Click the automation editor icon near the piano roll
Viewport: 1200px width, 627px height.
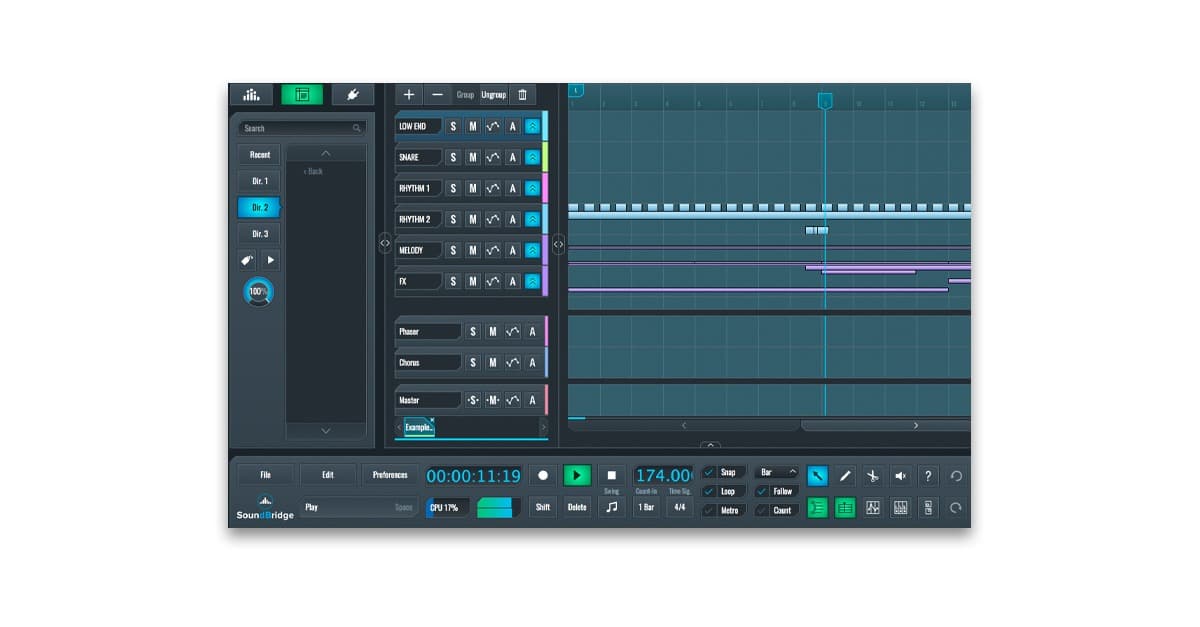coord(871,508)
